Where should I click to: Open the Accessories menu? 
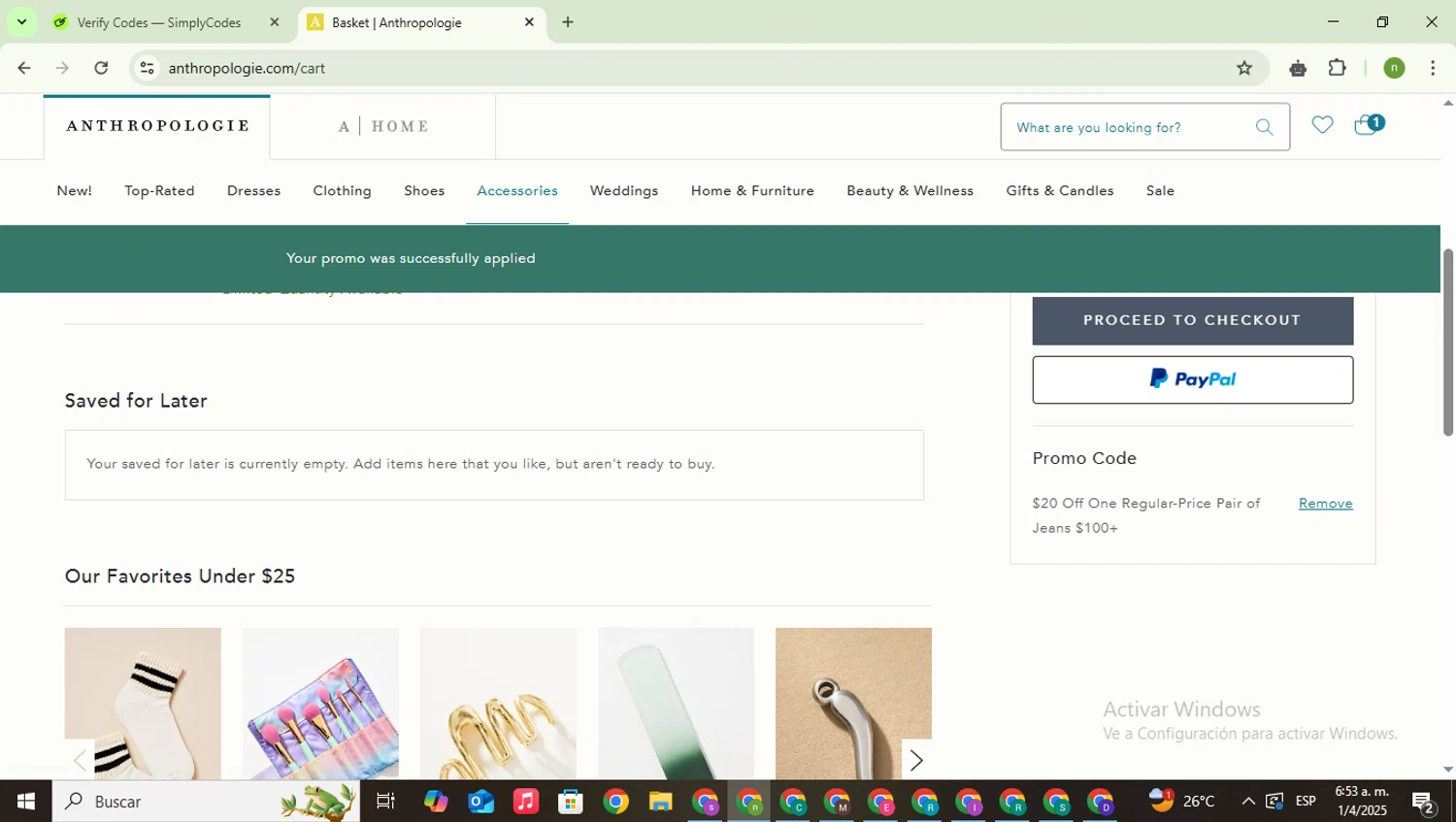[x=517, y=191]
